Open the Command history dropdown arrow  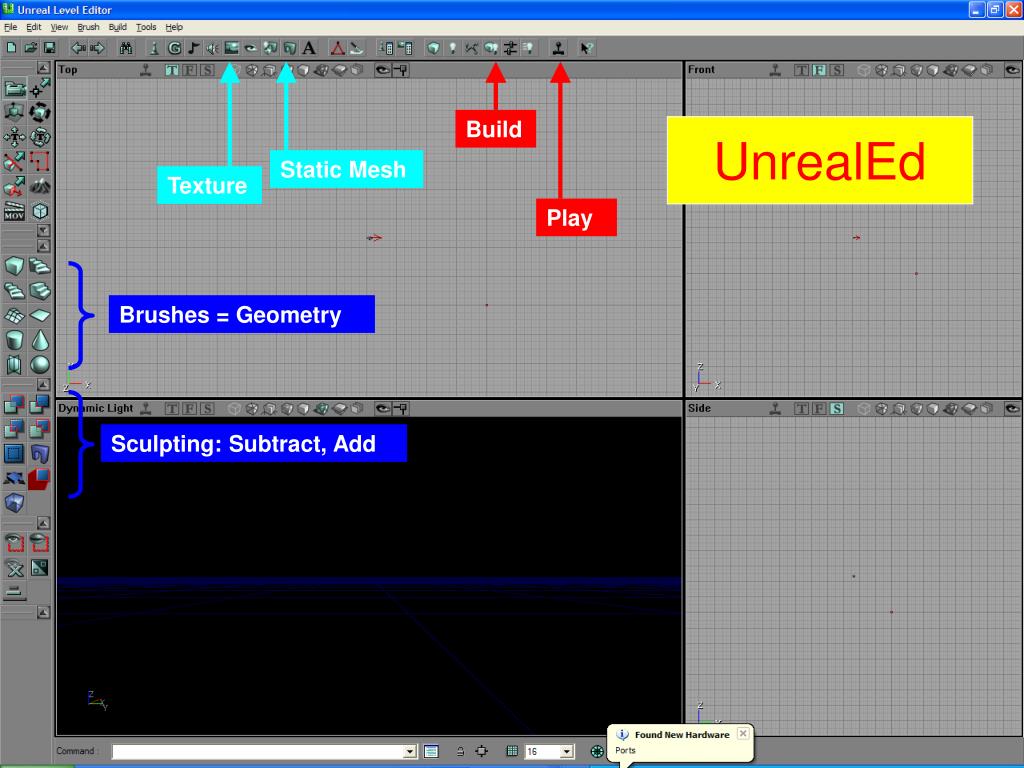[410, 751]
